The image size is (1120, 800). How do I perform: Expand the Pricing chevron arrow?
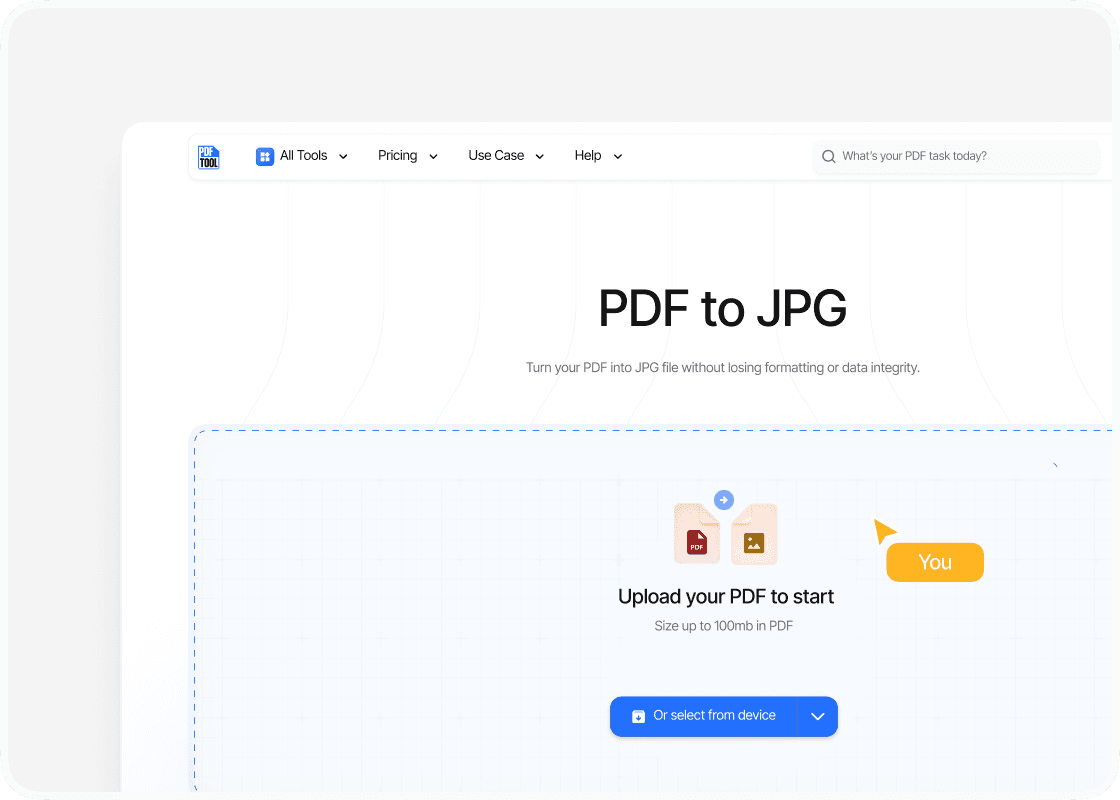[x=433, y=157]
